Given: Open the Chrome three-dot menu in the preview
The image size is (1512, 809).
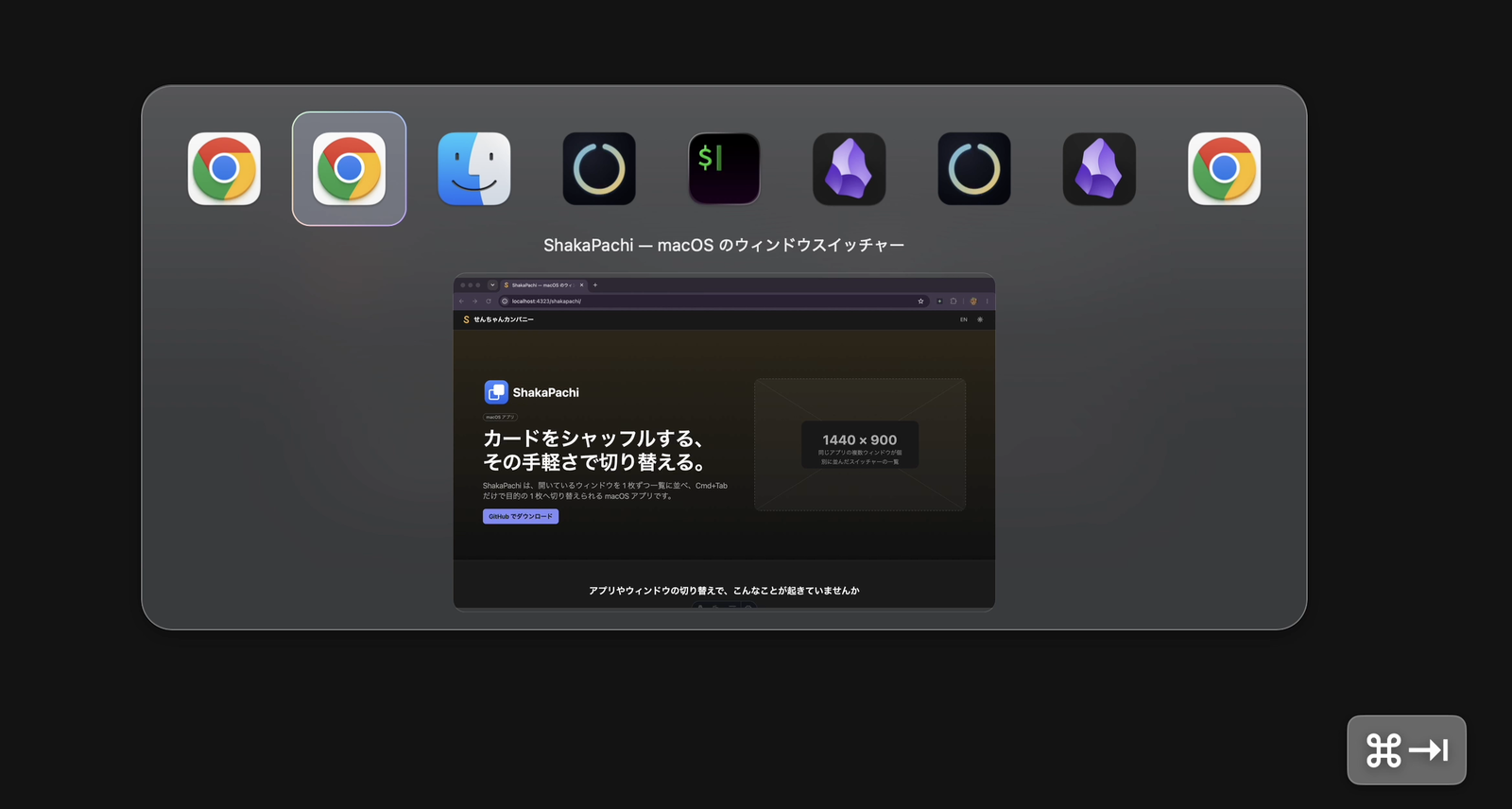Looking at the screenshot, I should click(987, 301).
